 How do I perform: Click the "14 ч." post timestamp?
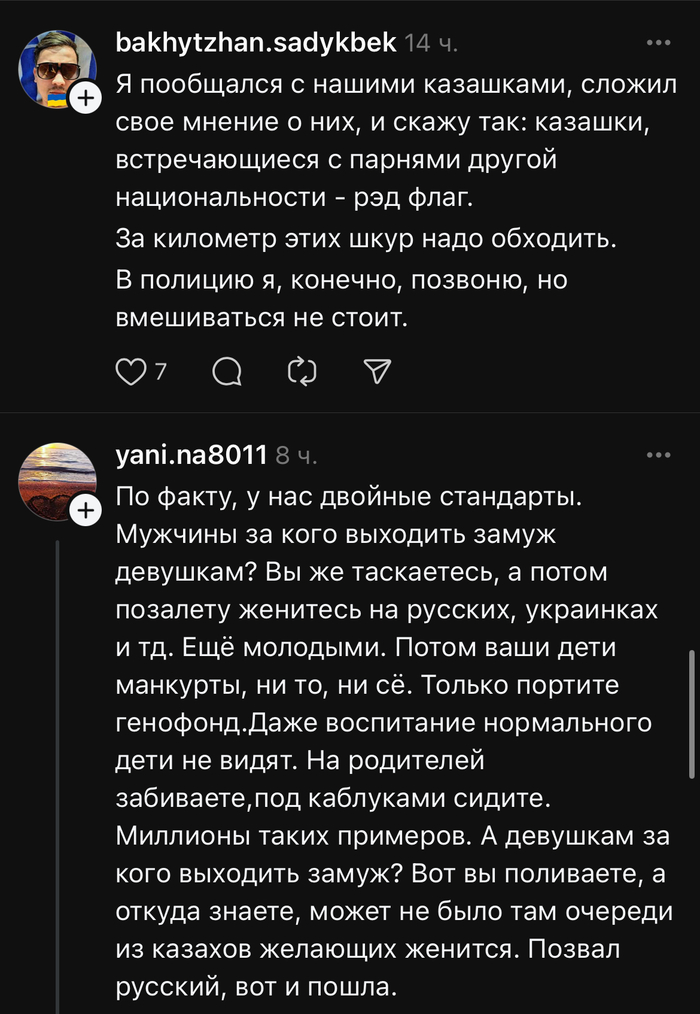tap(432, 44)
